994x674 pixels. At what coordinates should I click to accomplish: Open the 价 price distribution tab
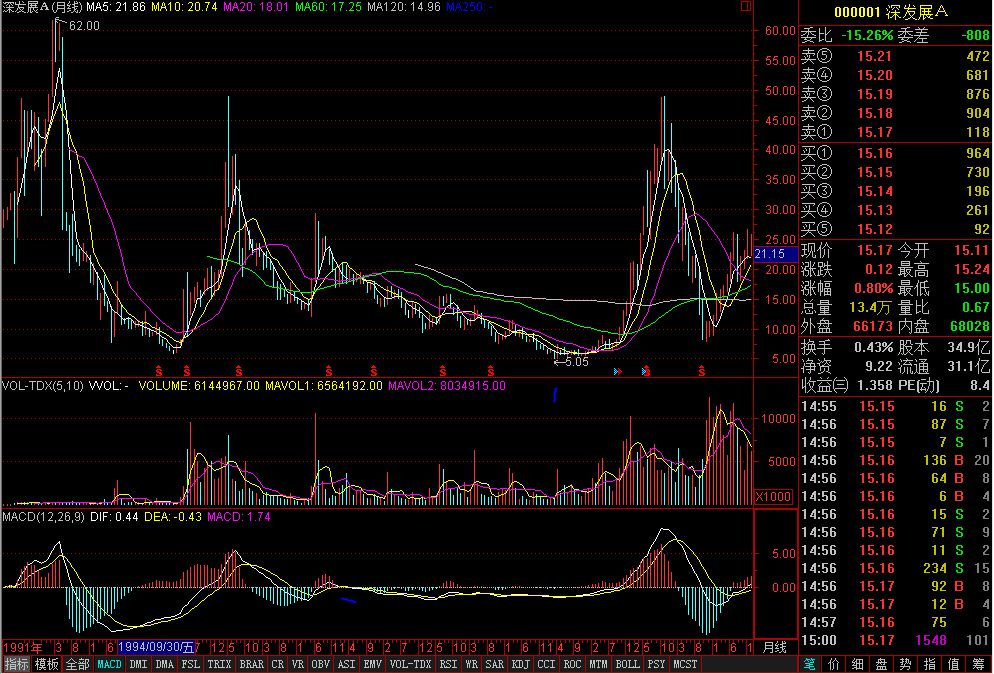(x=835, y=664)
